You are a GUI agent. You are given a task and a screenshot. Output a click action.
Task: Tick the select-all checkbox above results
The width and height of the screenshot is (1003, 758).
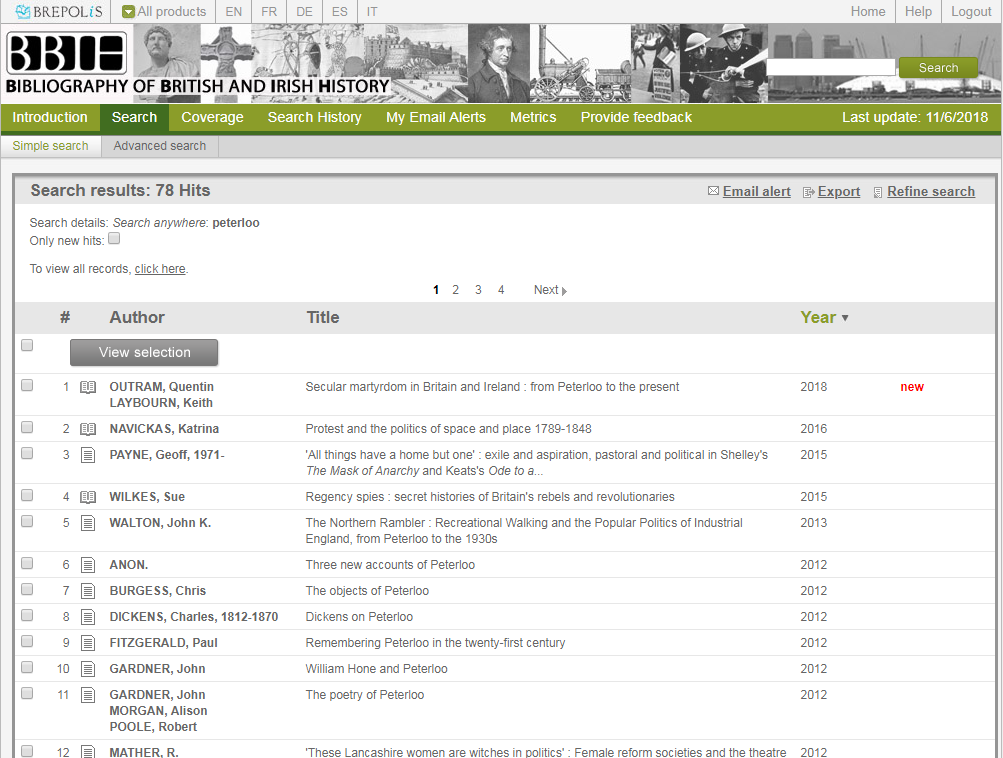pyautogui.click(x=27, y=345)
